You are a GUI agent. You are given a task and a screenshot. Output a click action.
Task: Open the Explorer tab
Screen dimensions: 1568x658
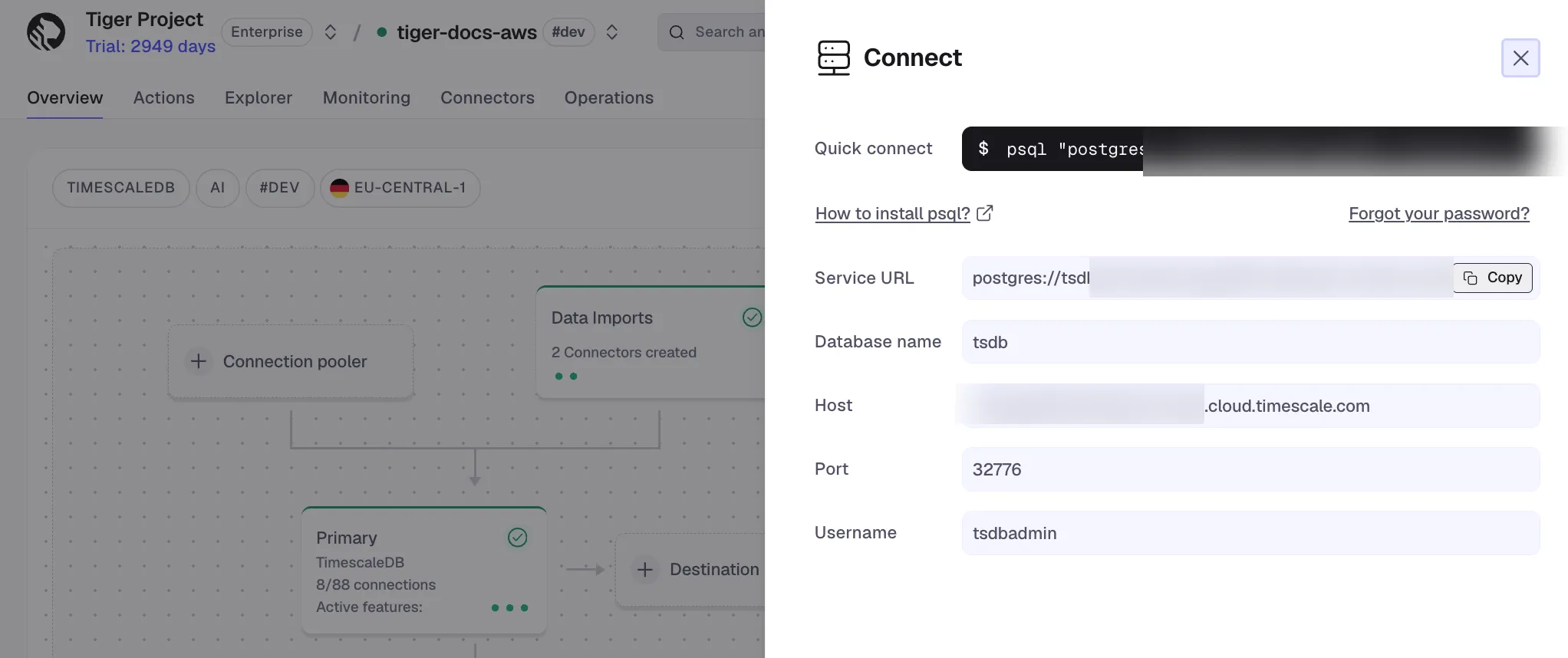pos(259,97)
